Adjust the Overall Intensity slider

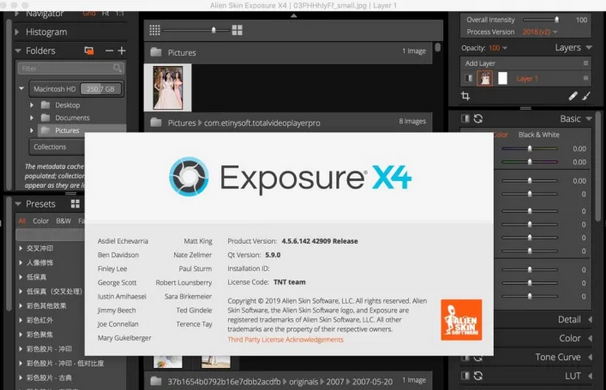(x=540, y=19)
